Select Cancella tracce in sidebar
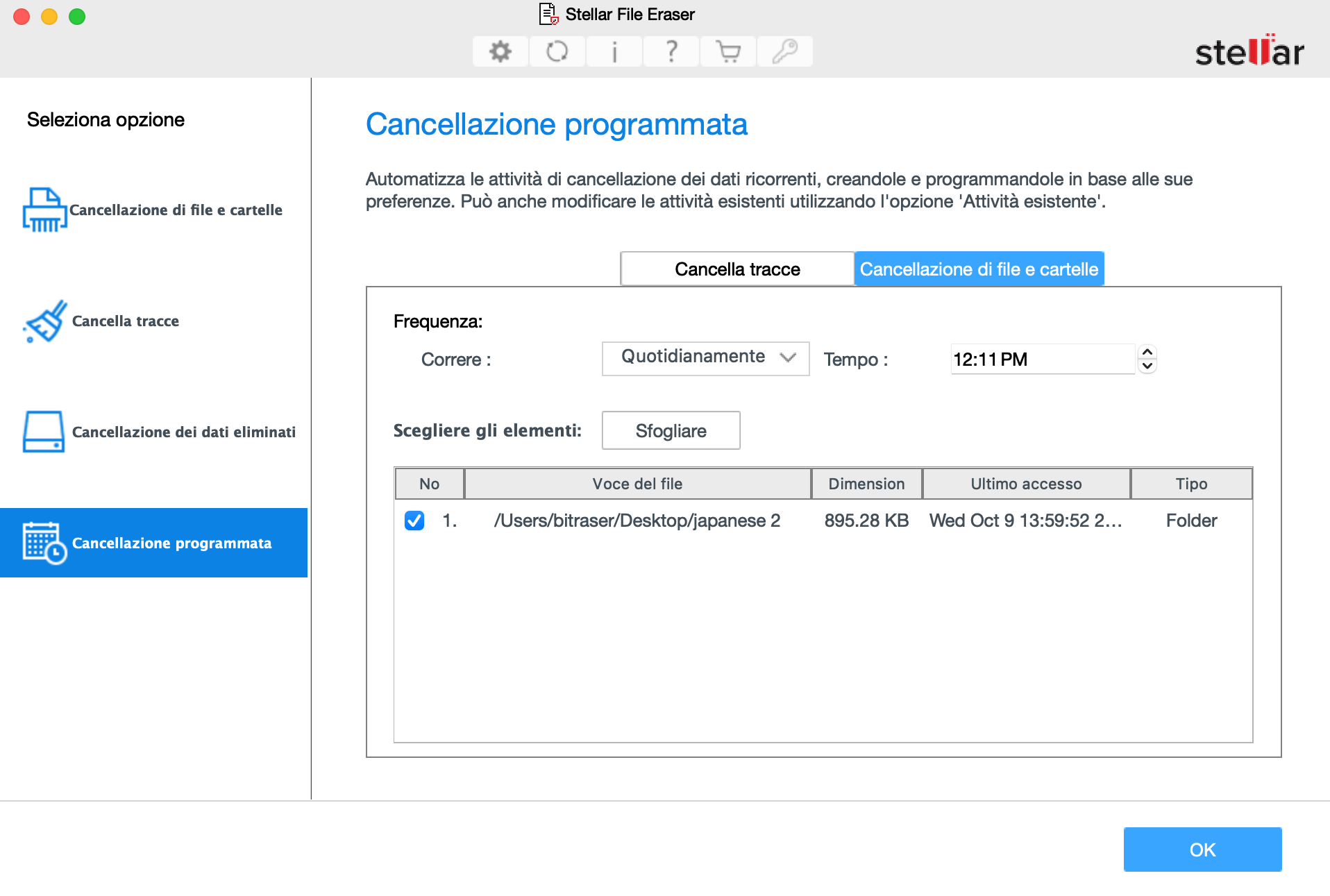This screenshot has height=896, width=1330. pos(154,321)
